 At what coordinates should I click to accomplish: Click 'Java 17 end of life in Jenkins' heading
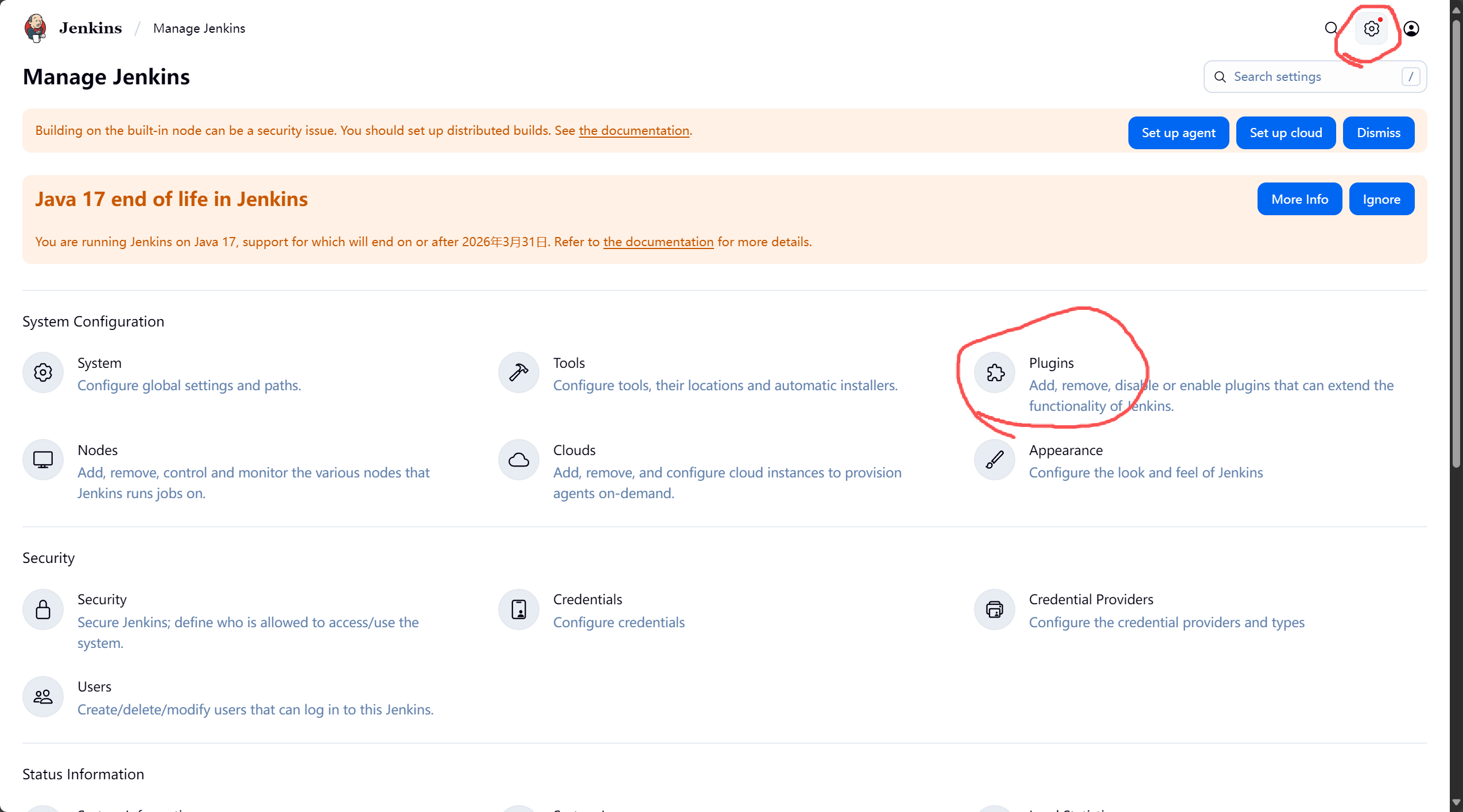[171, 199]
